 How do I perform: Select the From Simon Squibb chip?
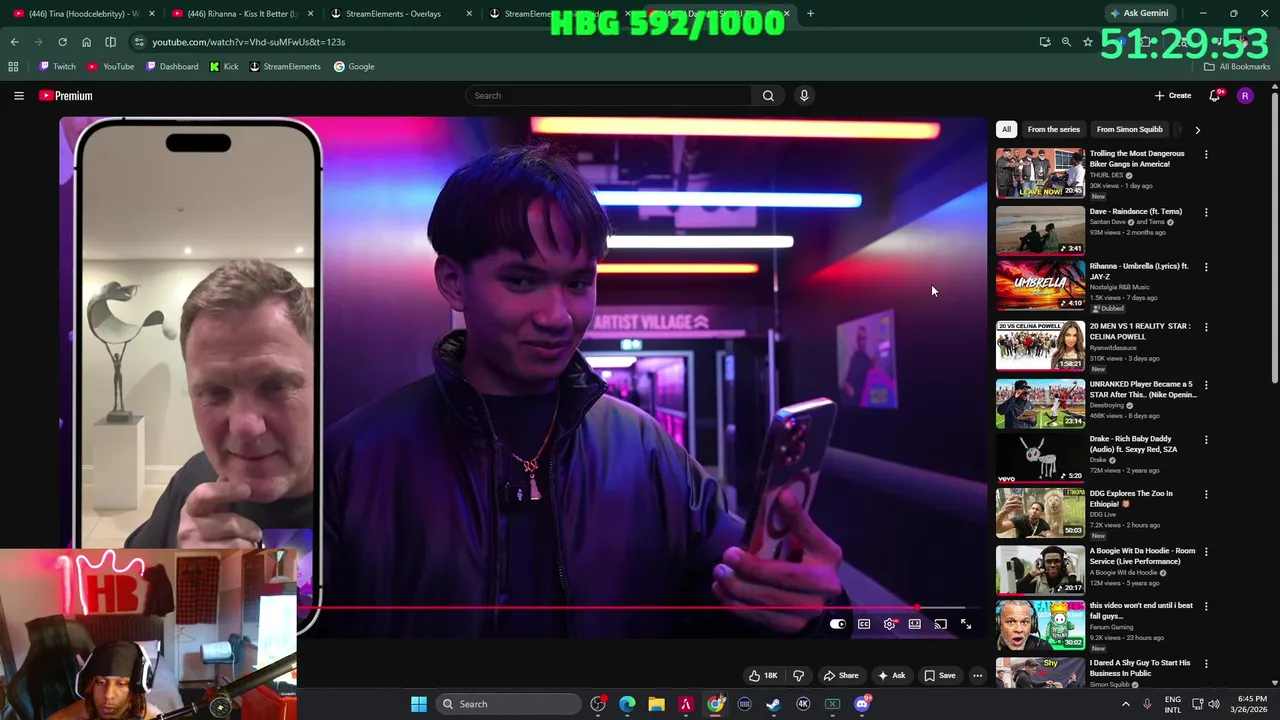coord(1129,129)
